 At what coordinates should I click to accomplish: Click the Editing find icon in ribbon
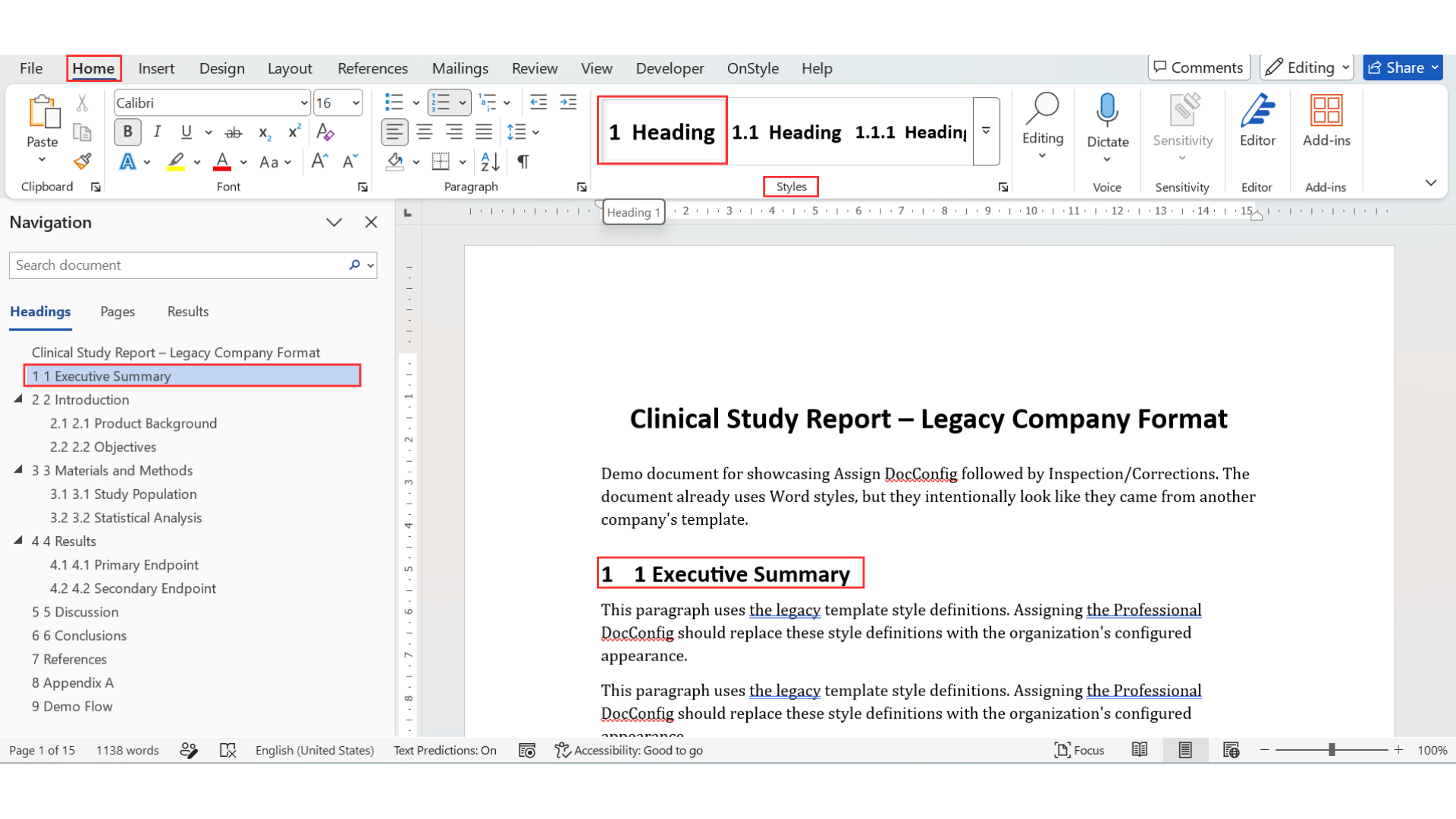pos(1043,109)
